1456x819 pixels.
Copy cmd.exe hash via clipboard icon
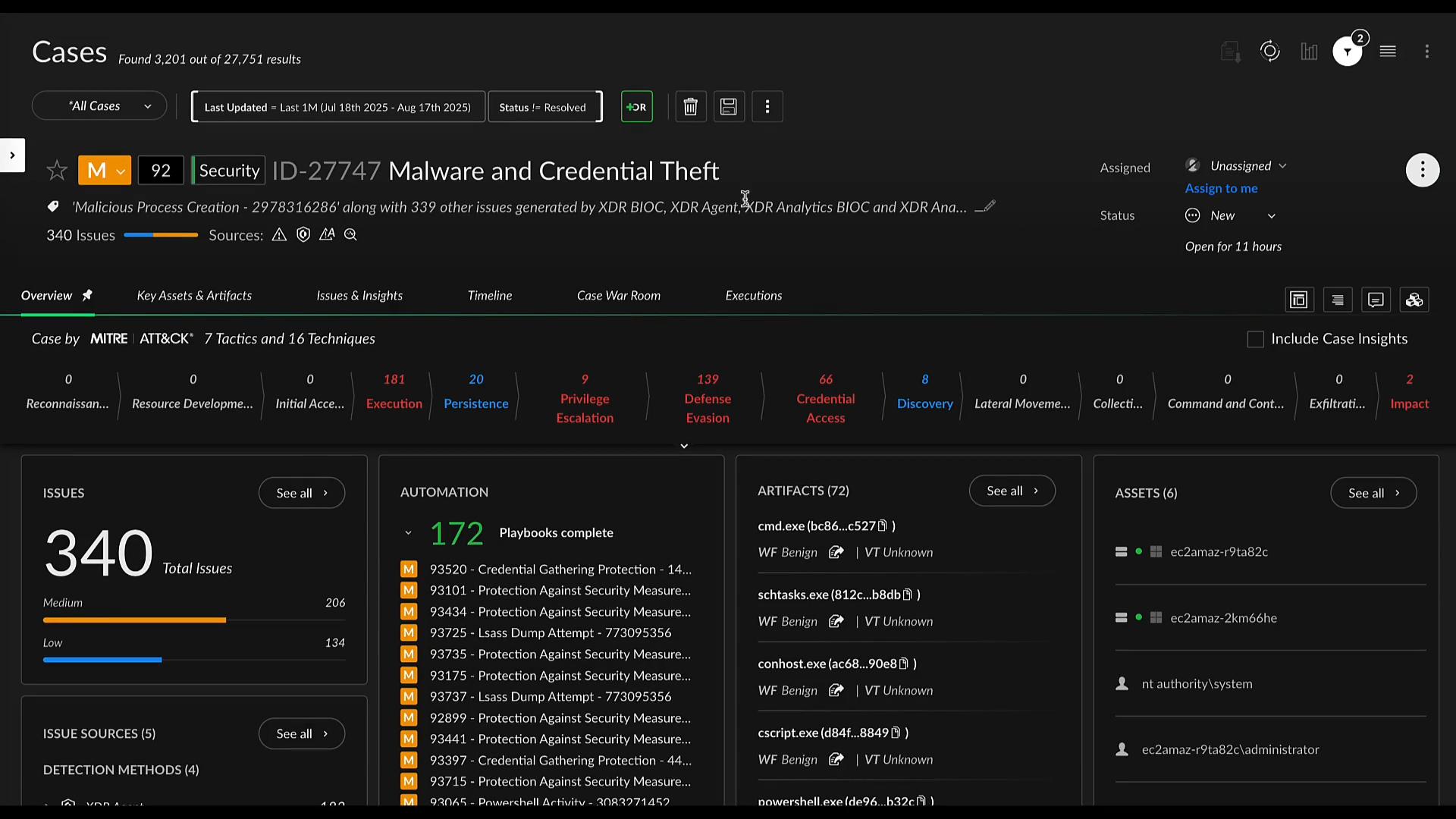coord(883,526)
